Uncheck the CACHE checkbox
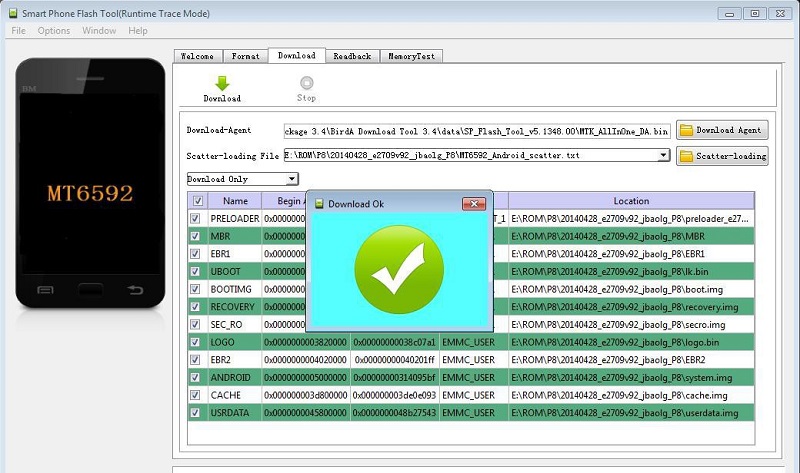Screen dimensions: 800x473 (x=195, y=395)
